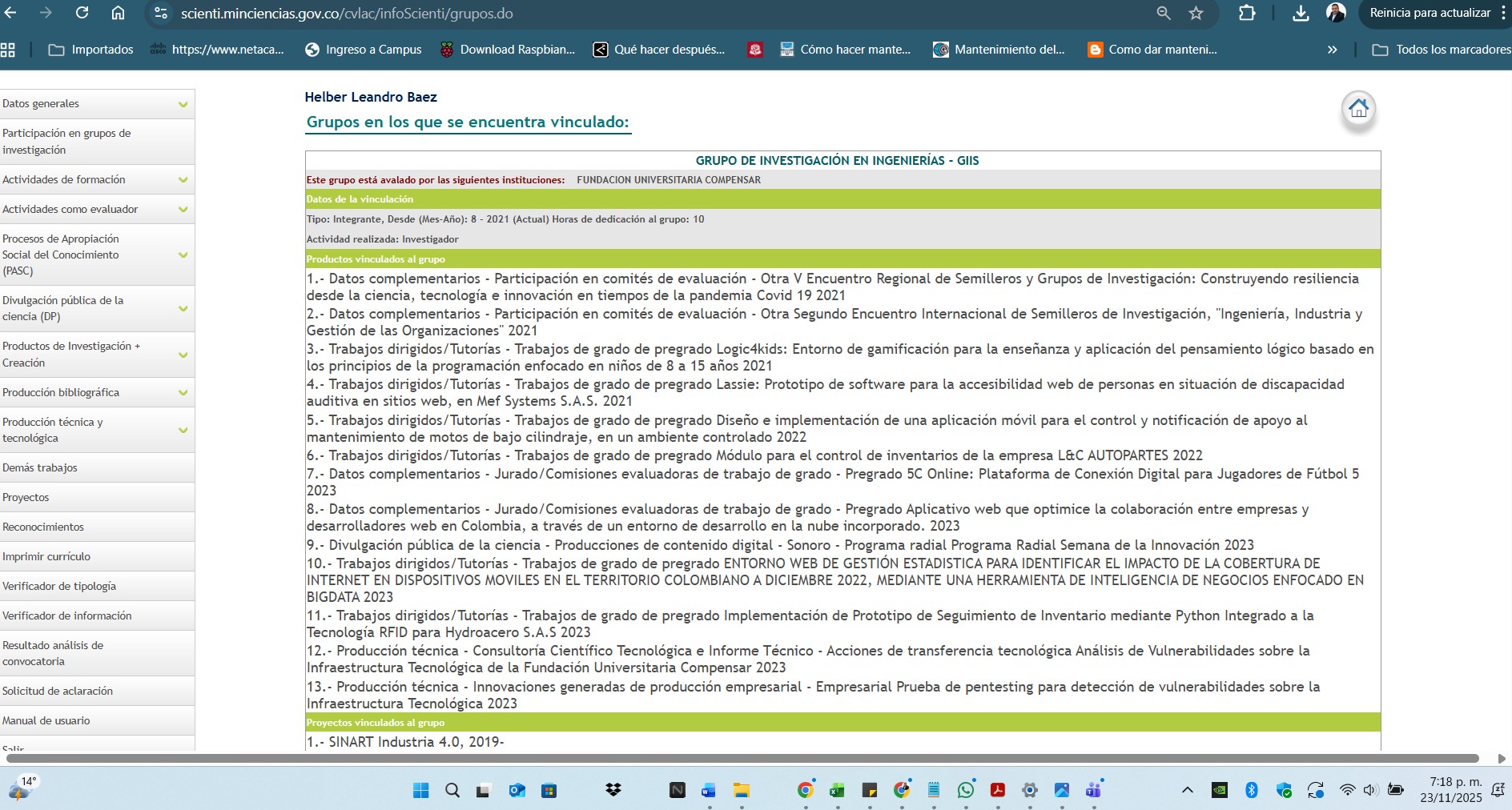1512x810 pixels.
Task: Open WhatsApp from the taskbar
Action: tap(966, 790)
